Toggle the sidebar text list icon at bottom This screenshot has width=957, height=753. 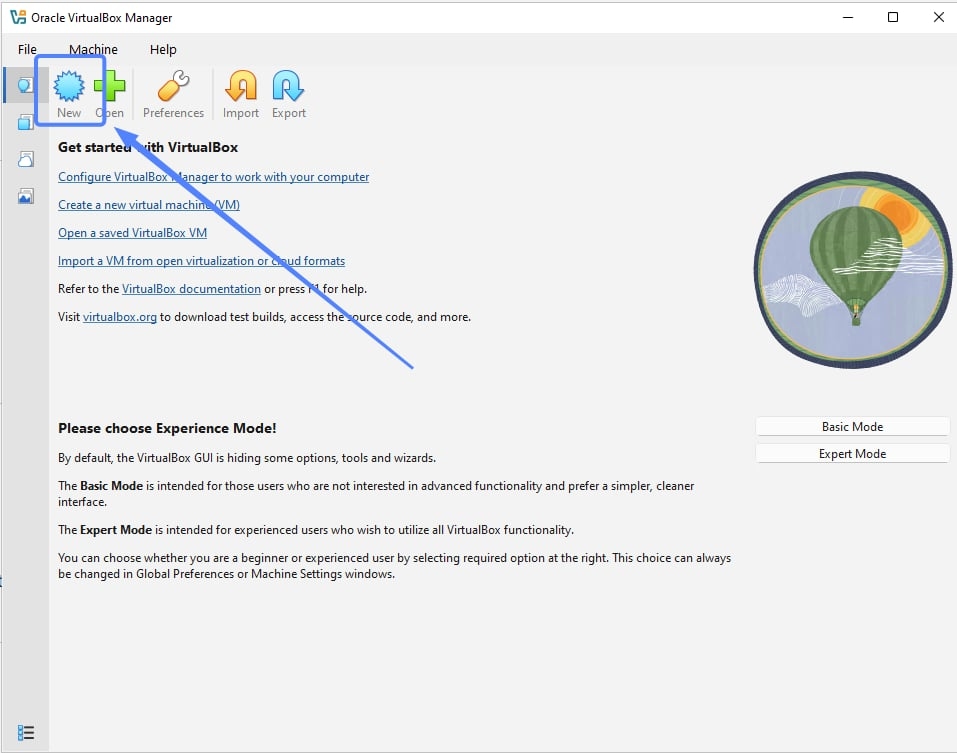(x=26, y=732)
